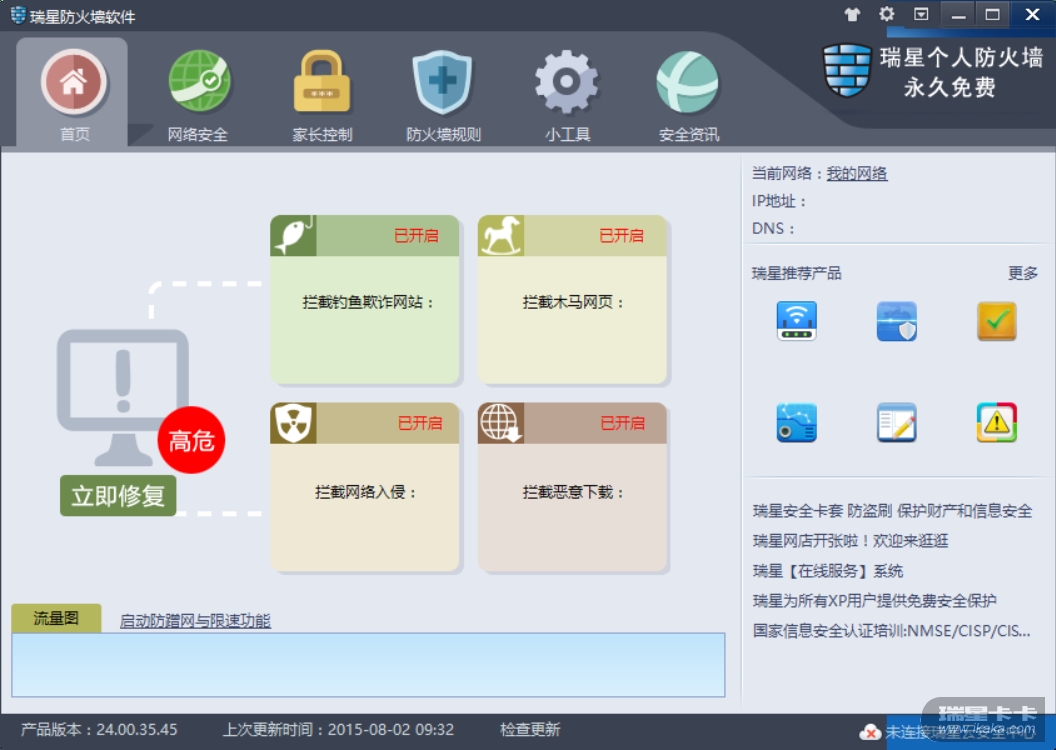Open settings gear in title bar

click(887, 14)
